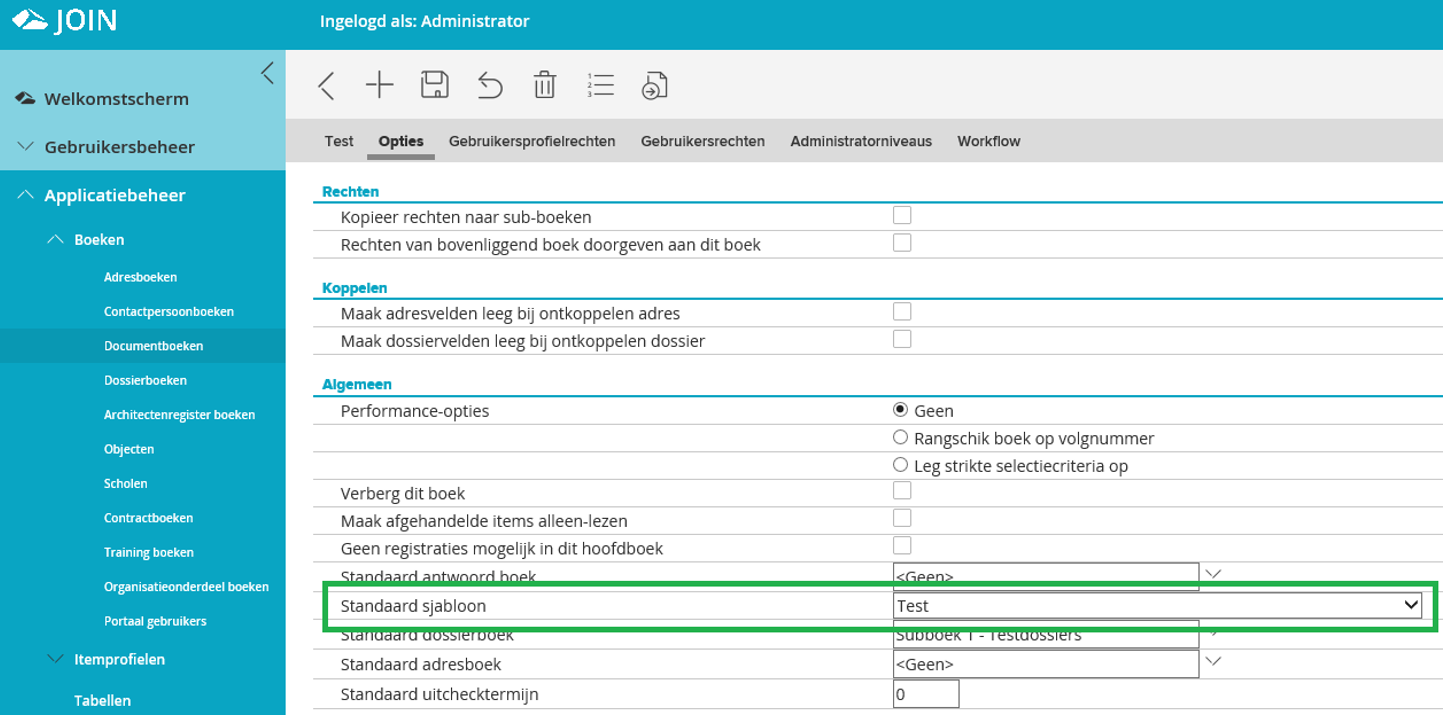Image resolution: width=1446 pixels, height=716 pixels.
Task: Check Verberg dit boek
Action: tap(902, 490)
